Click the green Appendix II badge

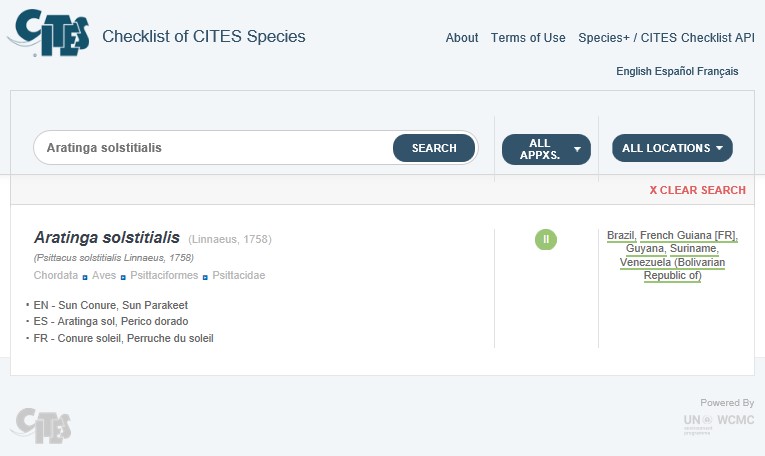pyautogui.click(x=546, y=239)
